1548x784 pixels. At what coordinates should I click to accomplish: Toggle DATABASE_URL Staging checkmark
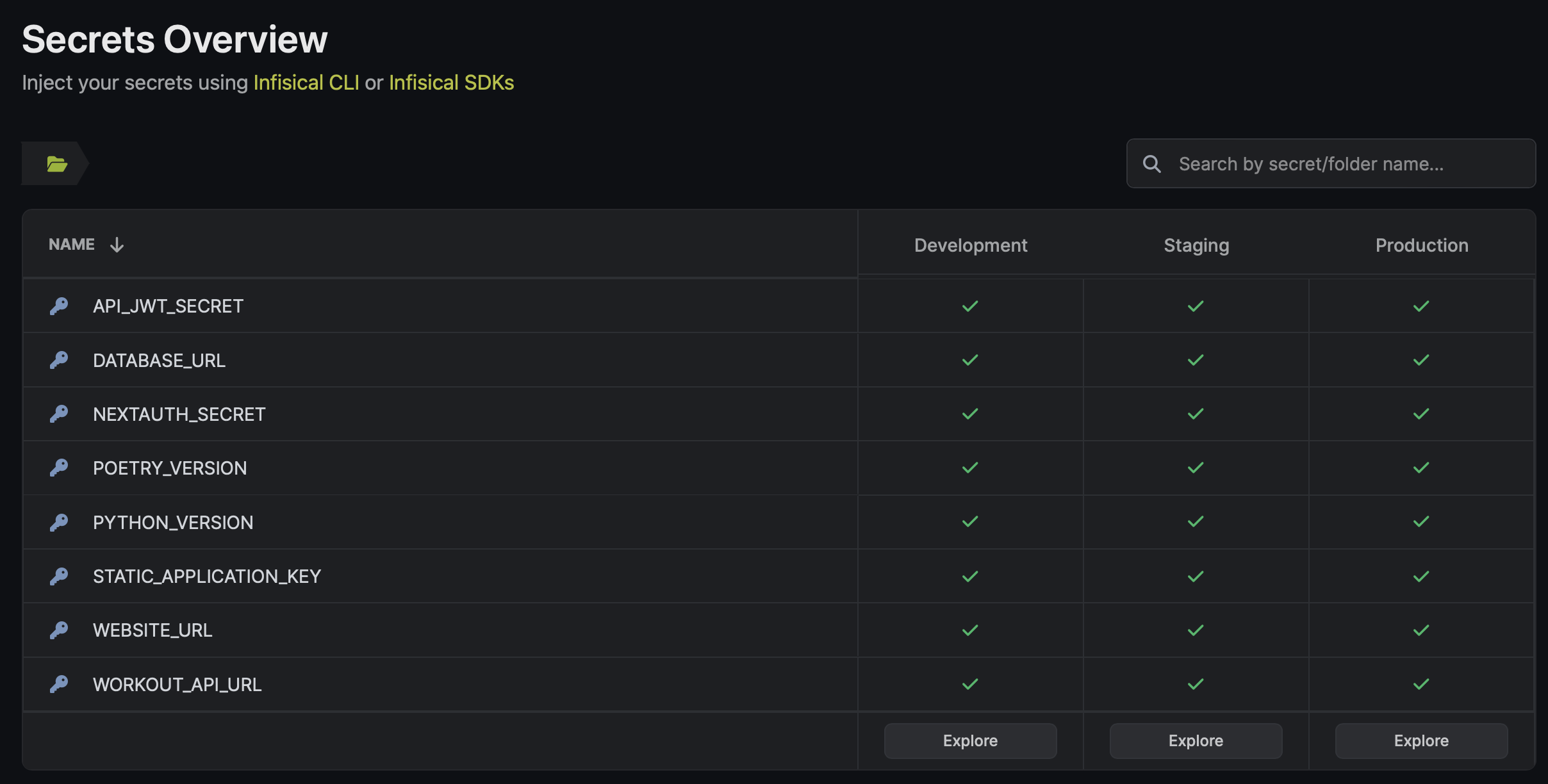[x=1196, y=359]
